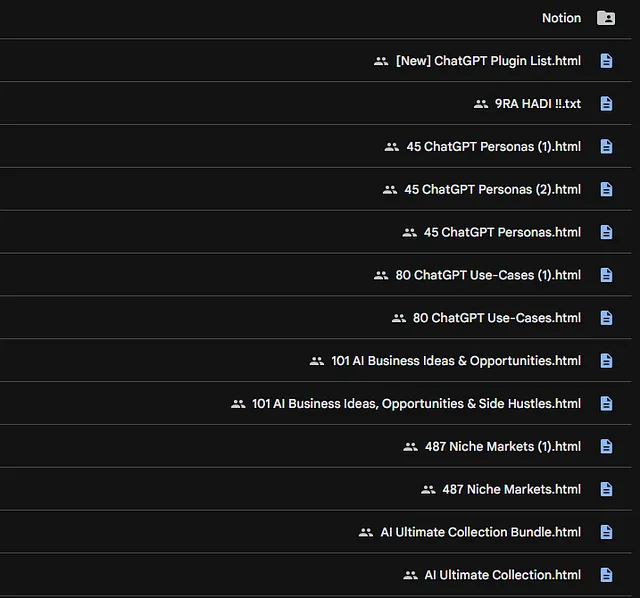Click document icon of 45 ChatGPT Personas (2).html
Image resolution: width=640 pixels, height=598 pixels.
[606, 189]
